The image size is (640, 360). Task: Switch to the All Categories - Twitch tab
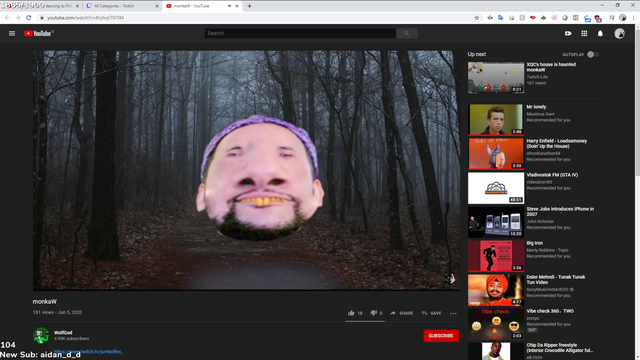pyautogui.click(x=123, y=6)
